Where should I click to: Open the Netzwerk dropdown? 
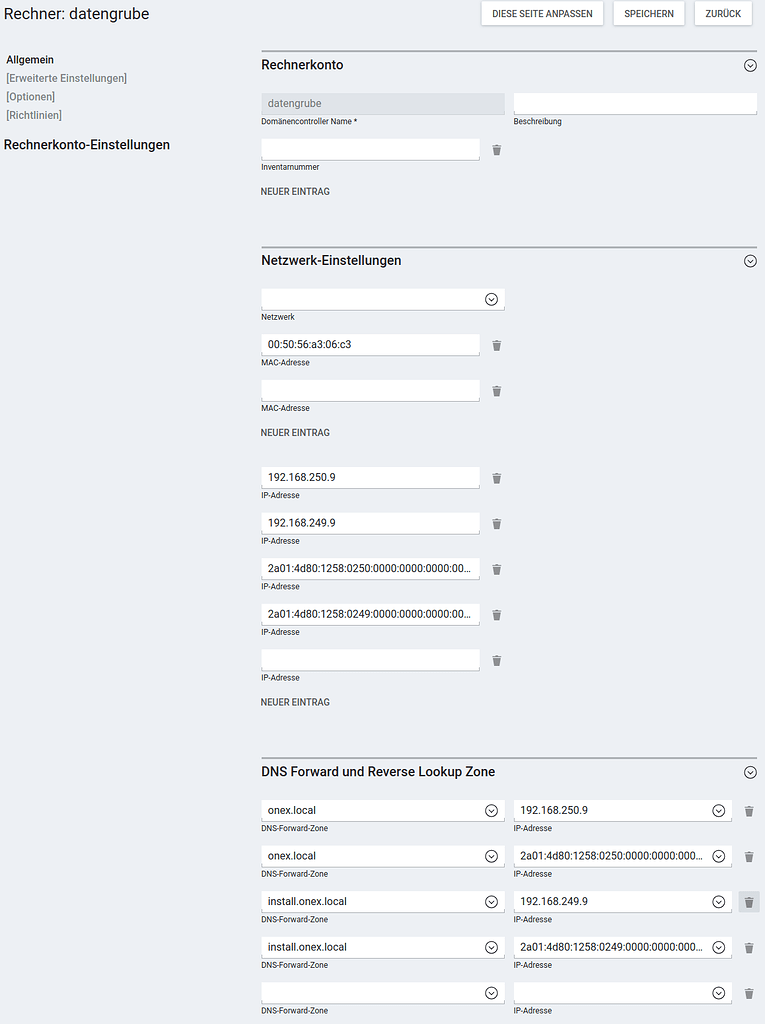491,299
